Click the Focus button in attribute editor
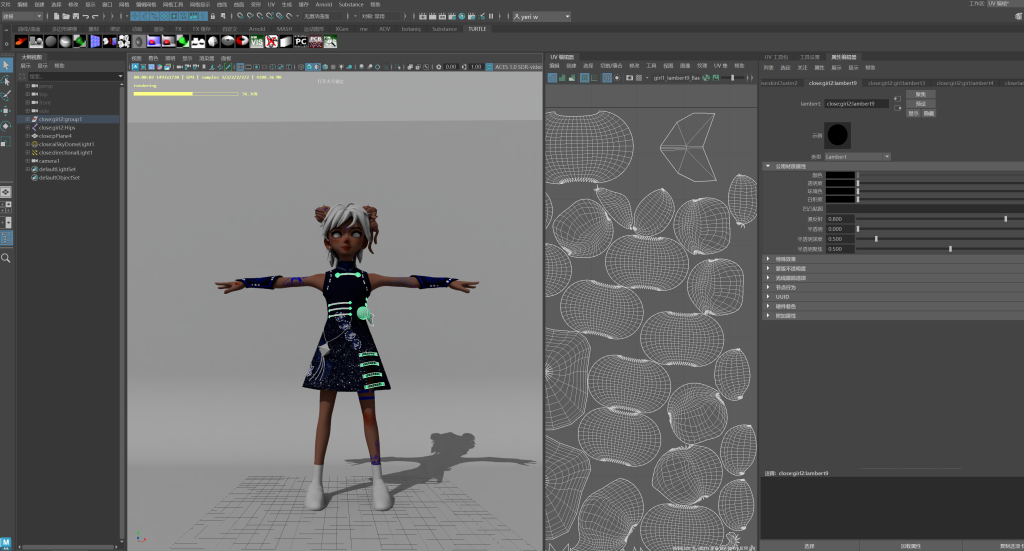The width and height of the screenshot is (1024, 551). pos(921,95)
